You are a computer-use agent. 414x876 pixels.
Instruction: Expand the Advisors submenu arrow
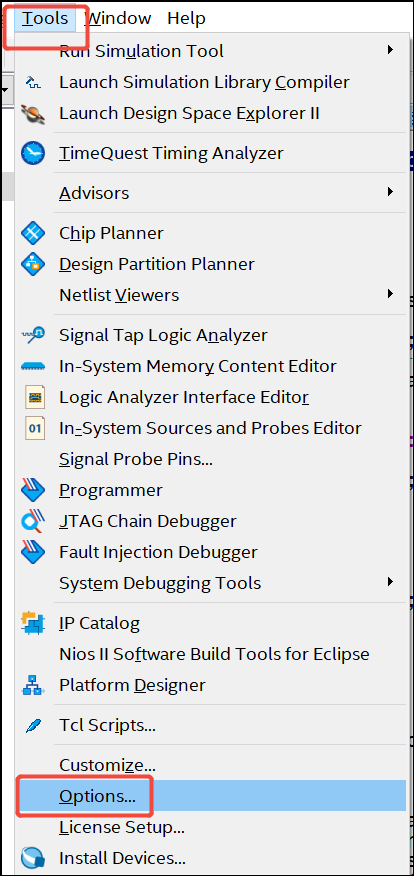point(391,192)
